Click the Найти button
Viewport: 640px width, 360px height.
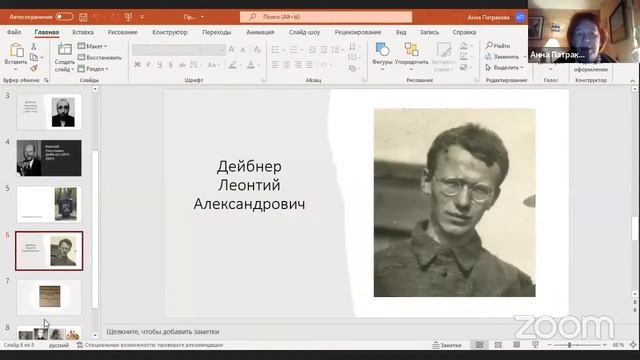498,46
